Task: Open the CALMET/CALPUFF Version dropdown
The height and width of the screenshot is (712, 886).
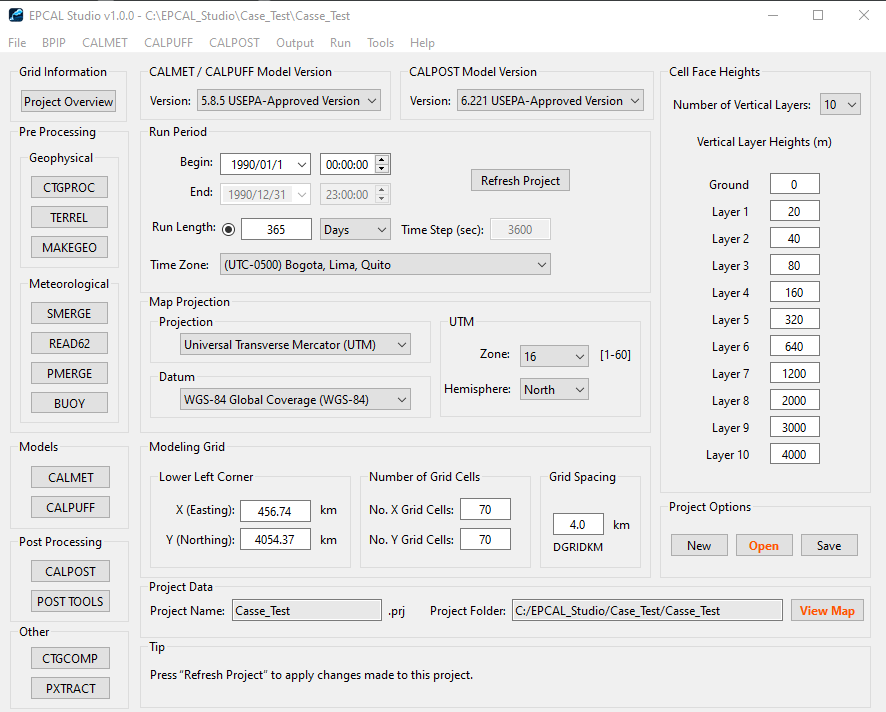Action: click(289, 101)
